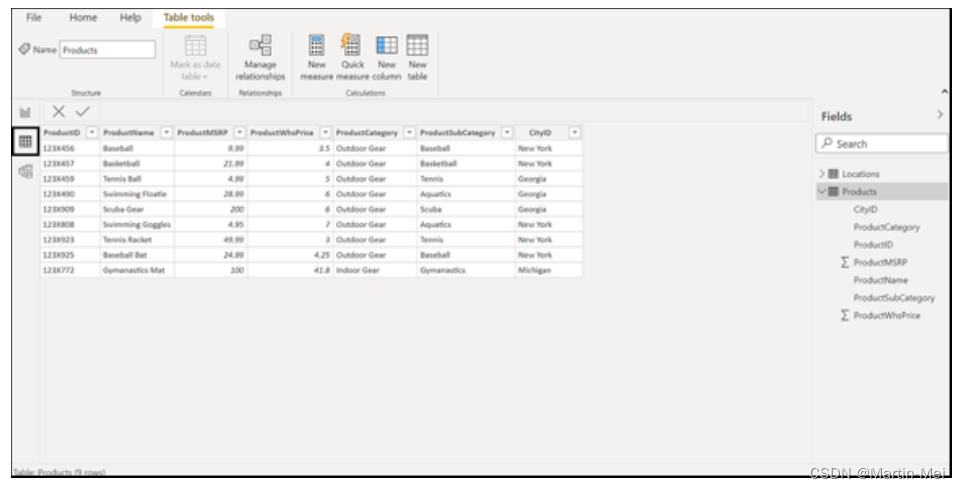Click the Scuba subcategory cell
This screenshot has width=960, height=489.
coord(466,209)
